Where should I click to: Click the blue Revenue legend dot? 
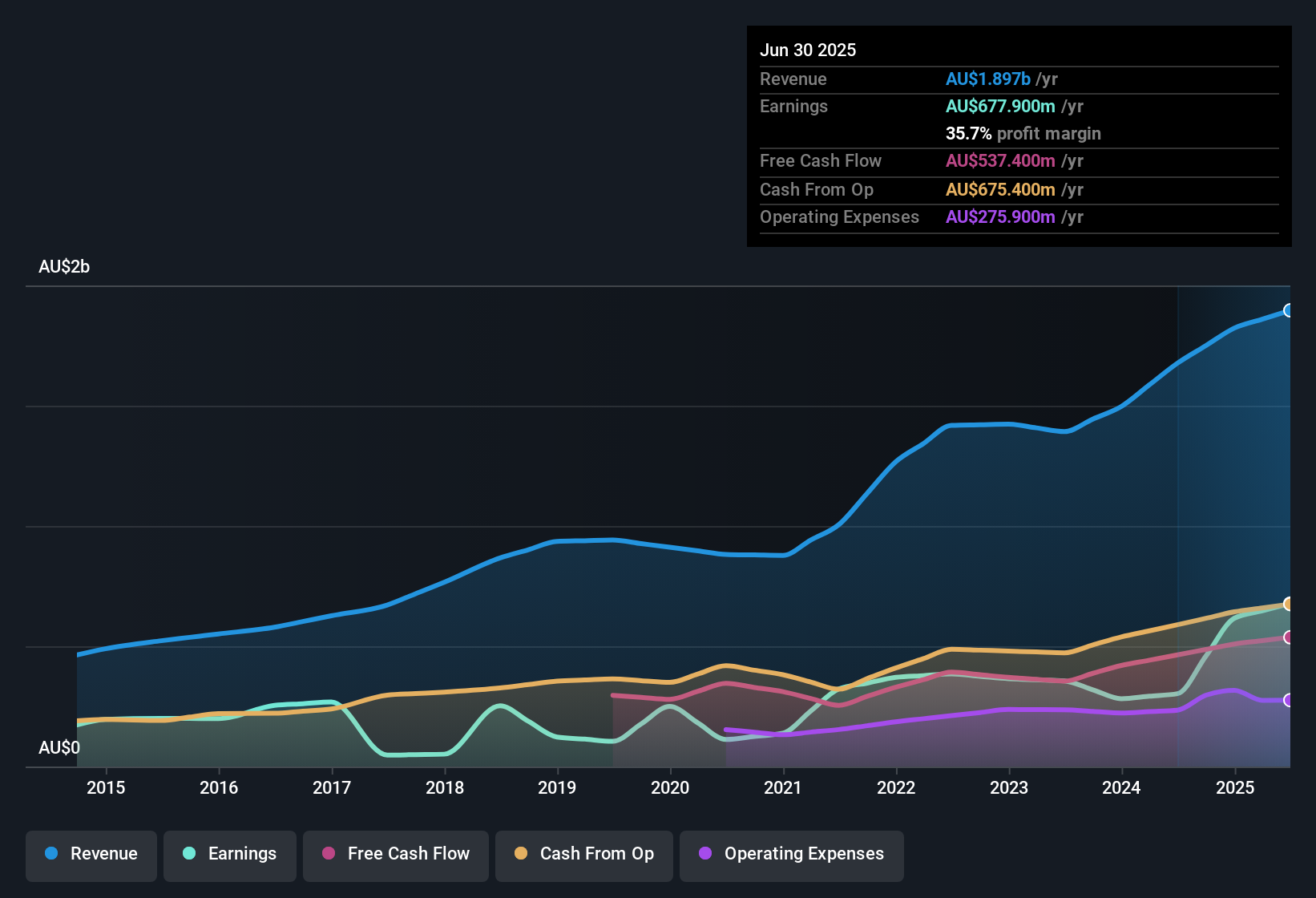[50, 854]
